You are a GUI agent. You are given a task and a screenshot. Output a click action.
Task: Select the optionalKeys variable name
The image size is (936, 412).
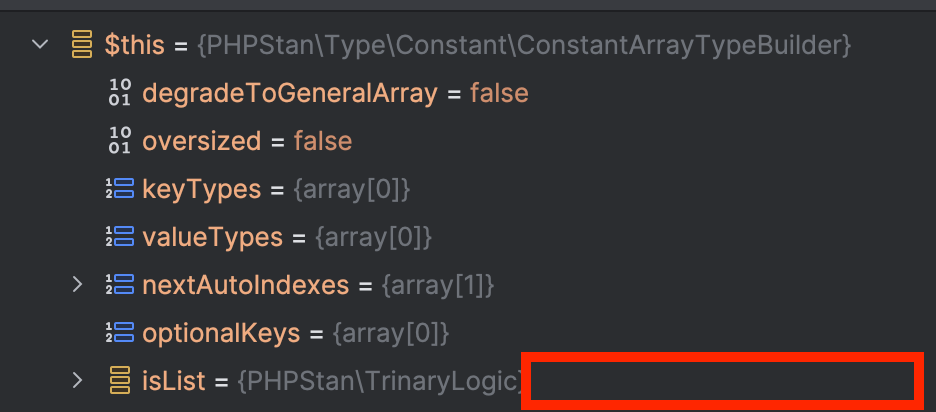(221, 333)
